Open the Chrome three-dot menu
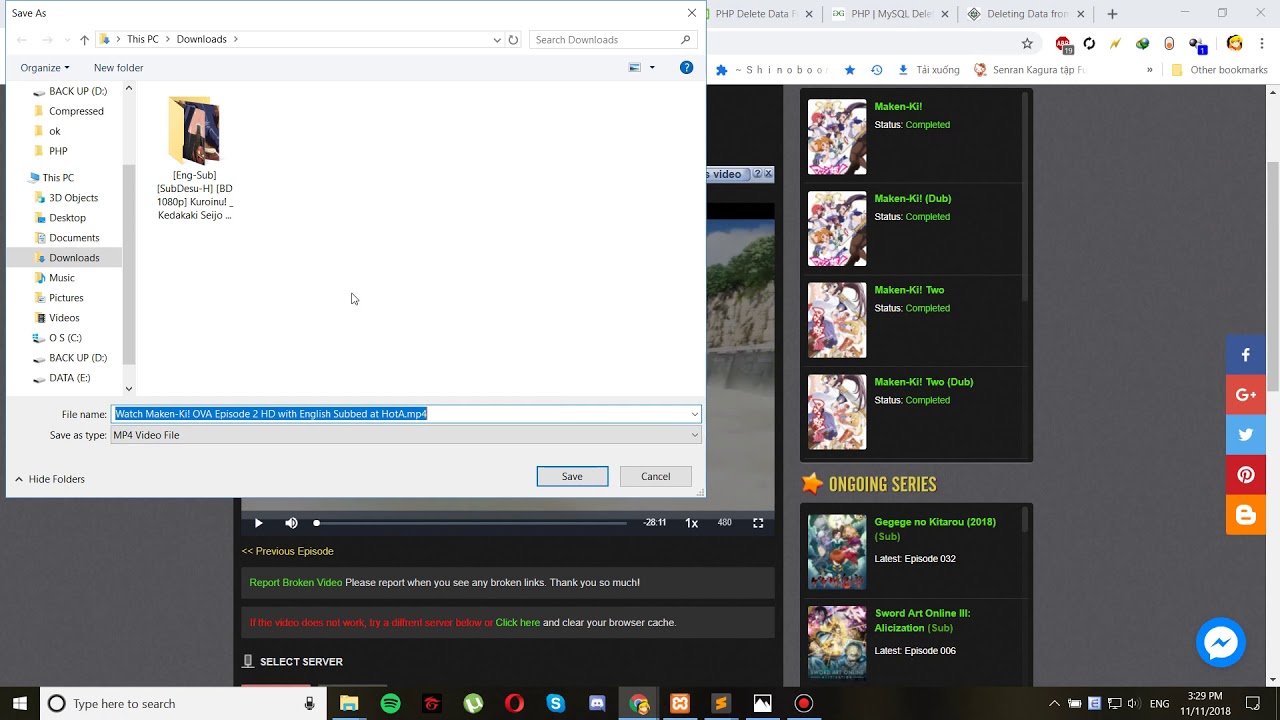 (x=1262, y=43)
